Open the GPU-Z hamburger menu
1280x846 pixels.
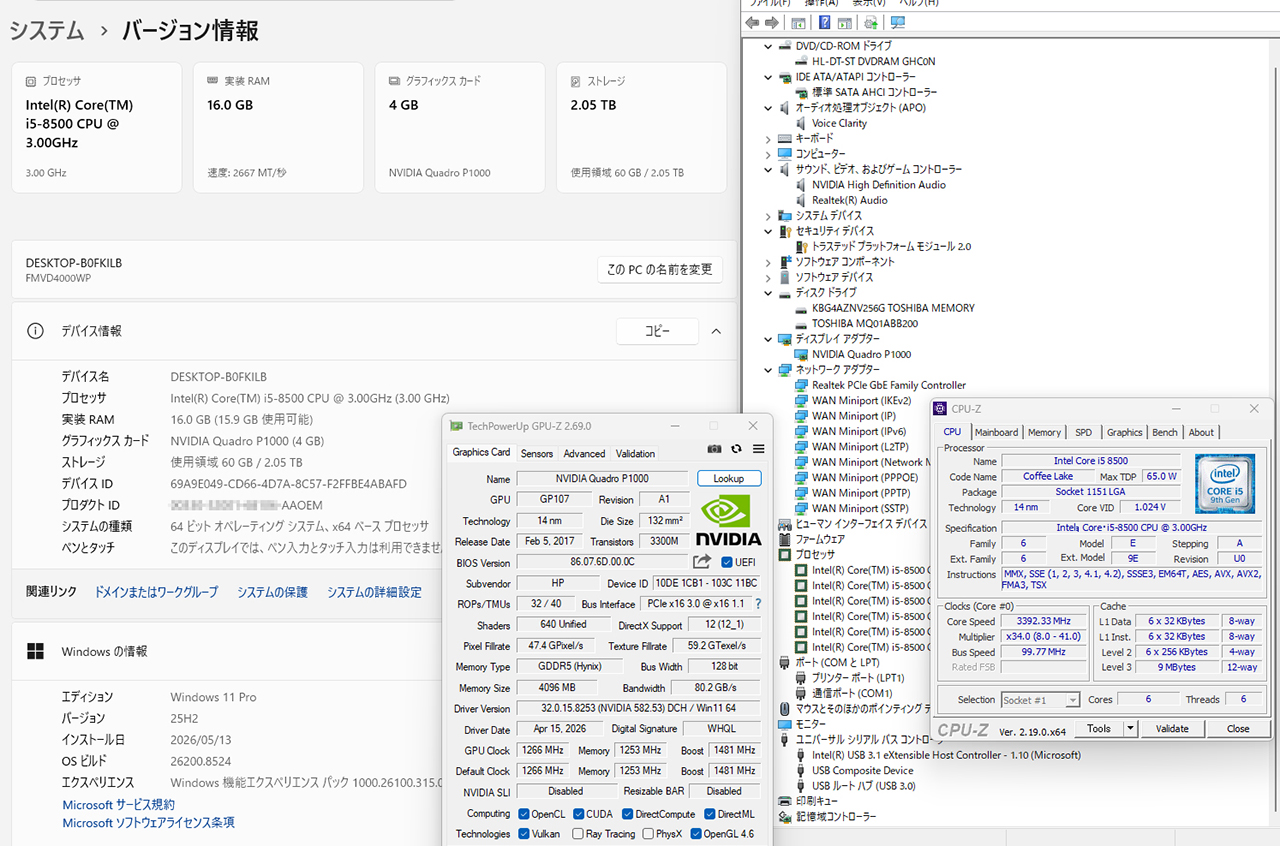click(x=758, y=450)
